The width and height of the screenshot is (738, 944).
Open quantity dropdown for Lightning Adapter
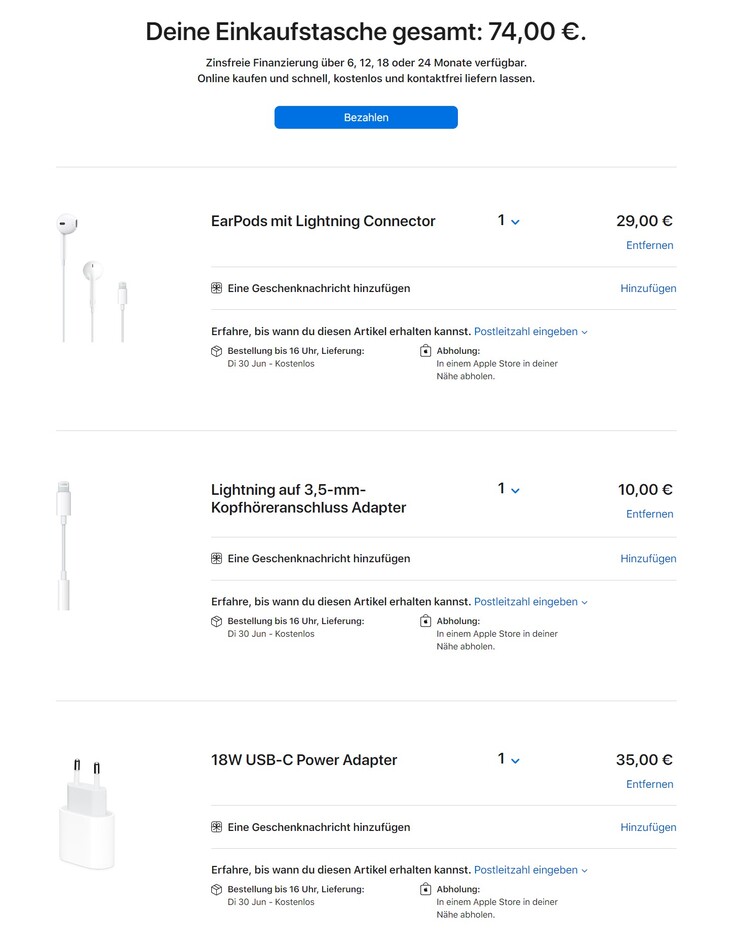click(x=508, y=489)
